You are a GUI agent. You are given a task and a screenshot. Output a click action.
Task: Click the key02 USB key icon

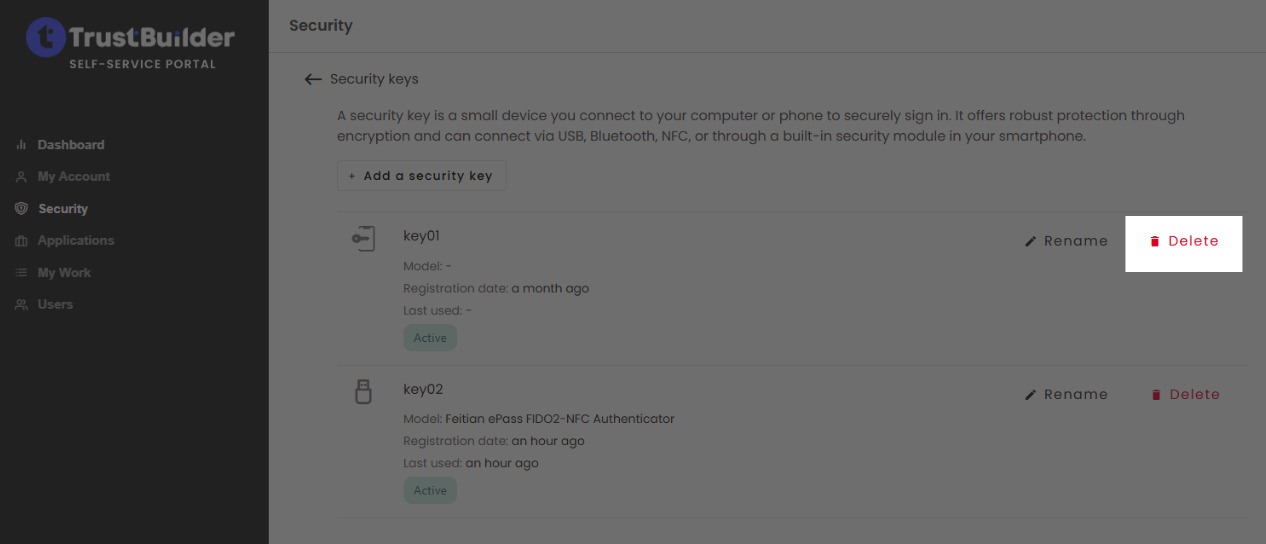[x=364, y=391]
